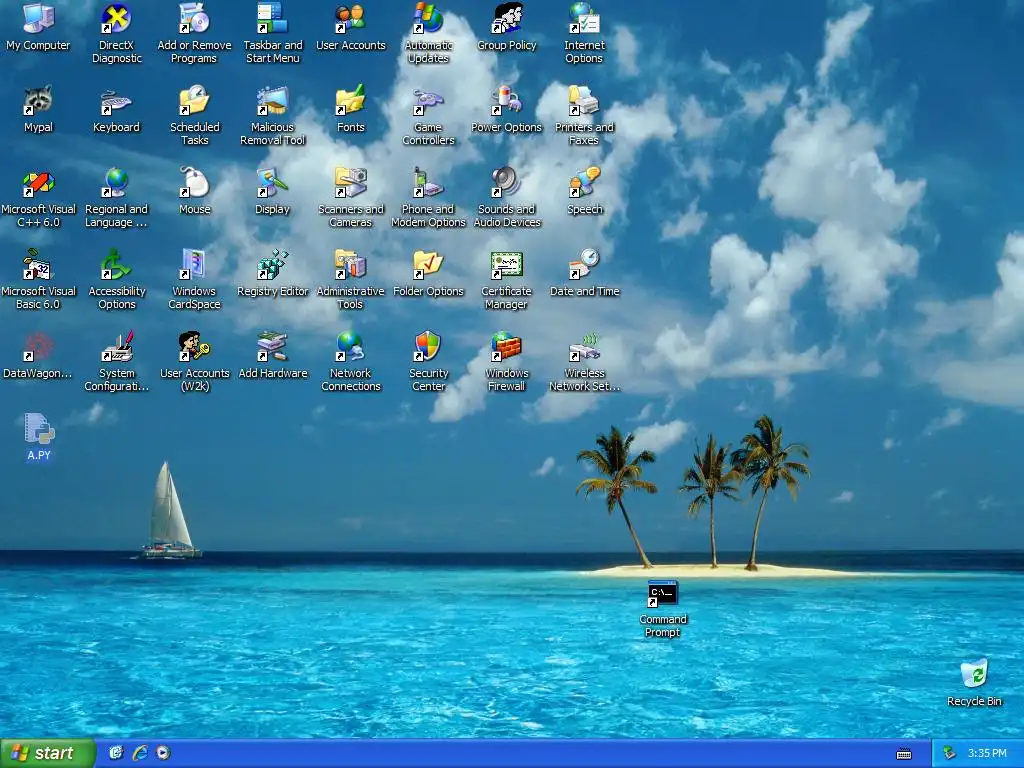Click the Windows Firewall icon
Screen dimensions: 1024x768
point(506,347)
